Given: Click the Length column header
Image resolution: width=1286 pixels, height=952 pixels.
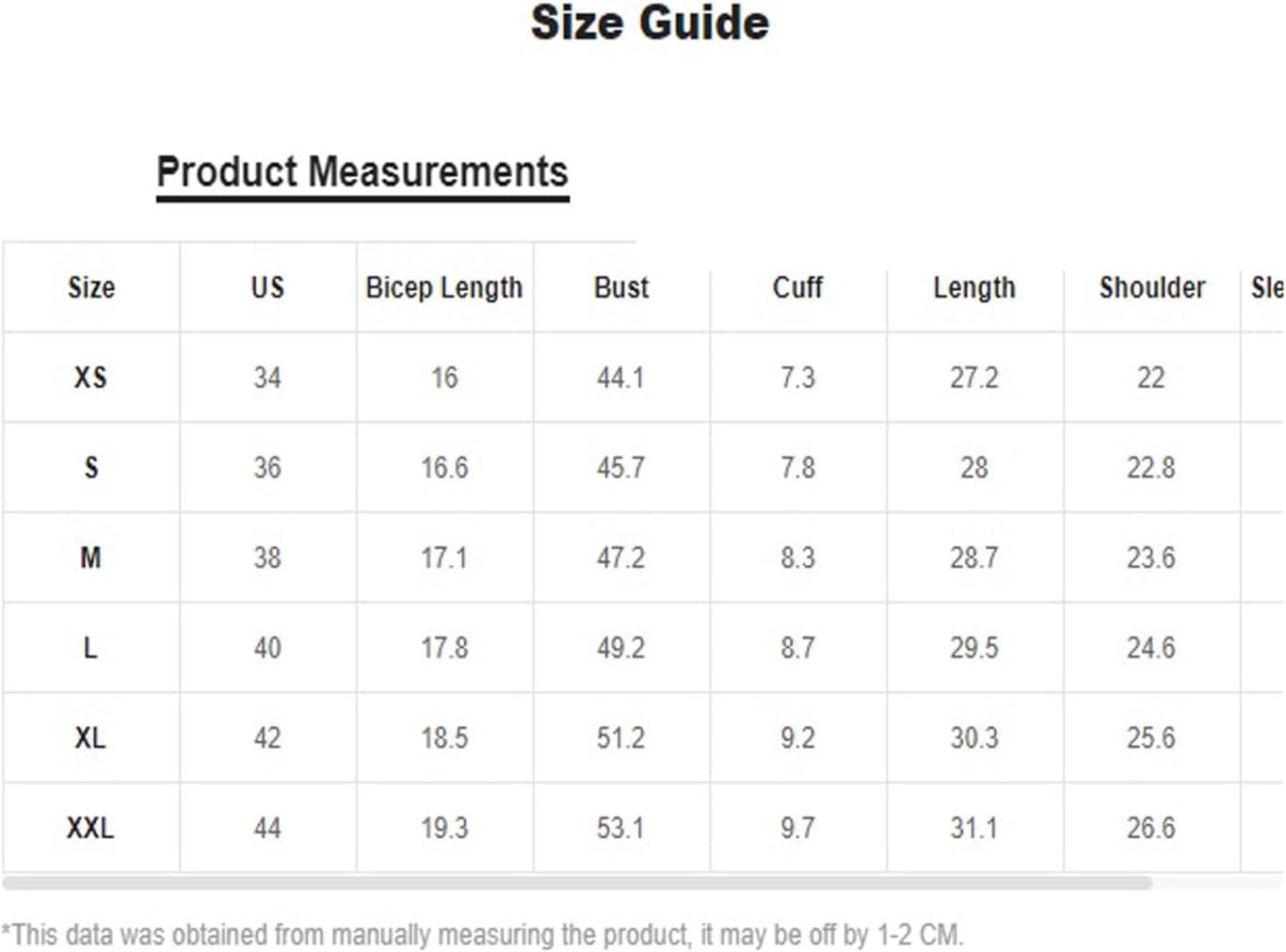Looking at the screenshot, I should pos(974,287).
